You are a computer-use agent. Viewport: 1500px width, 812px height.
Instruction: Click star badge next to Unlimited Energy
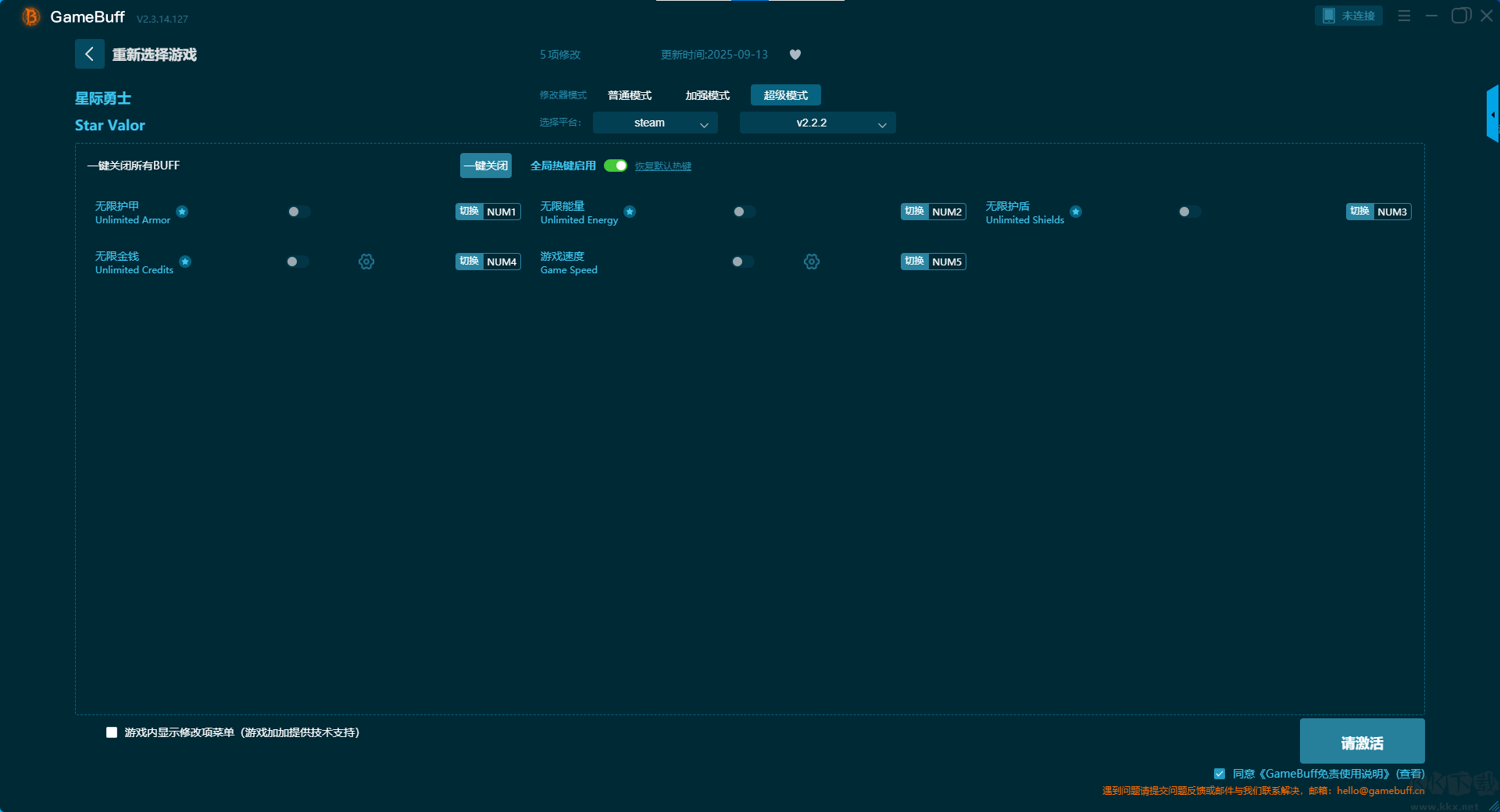click(630, 212)
